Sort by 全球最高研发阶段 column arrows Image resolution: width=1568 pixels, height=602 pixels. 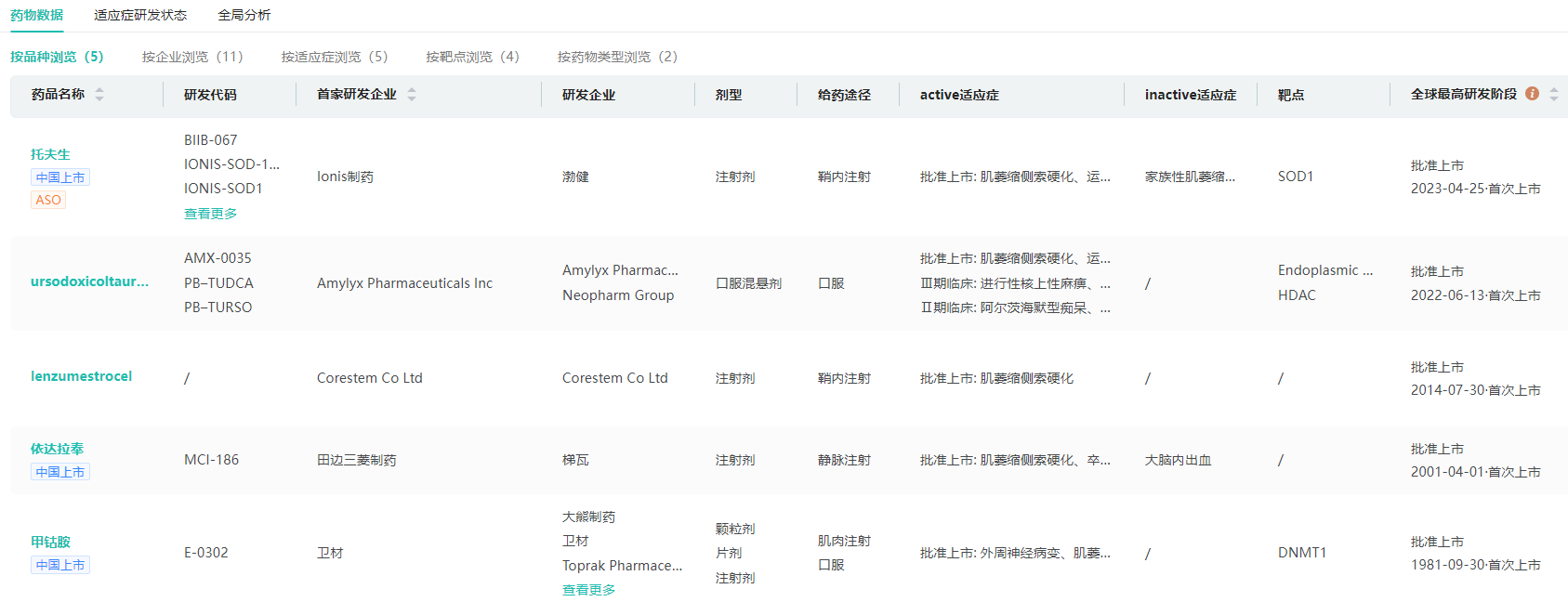1553,95
